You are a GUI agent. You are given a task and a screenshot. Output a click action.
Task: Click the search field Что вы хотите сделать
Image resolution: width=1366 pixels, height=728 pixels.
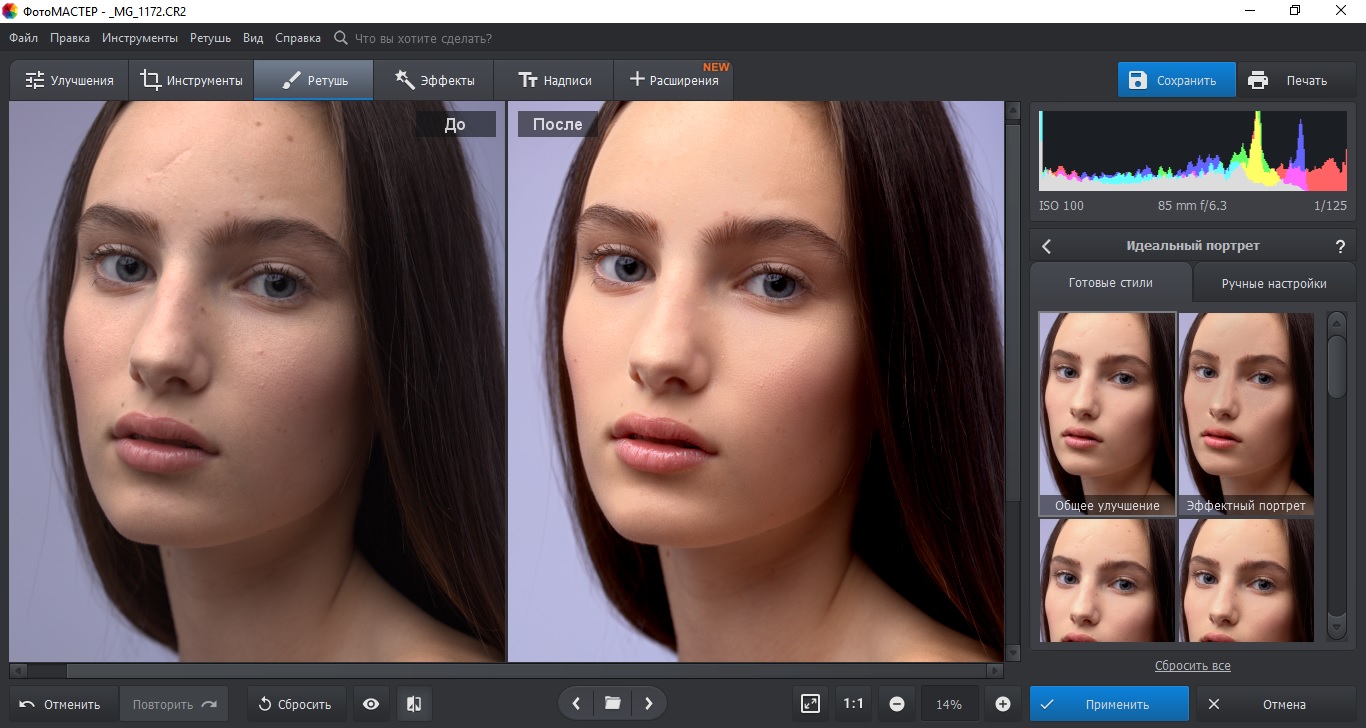[x=423, y=38]
